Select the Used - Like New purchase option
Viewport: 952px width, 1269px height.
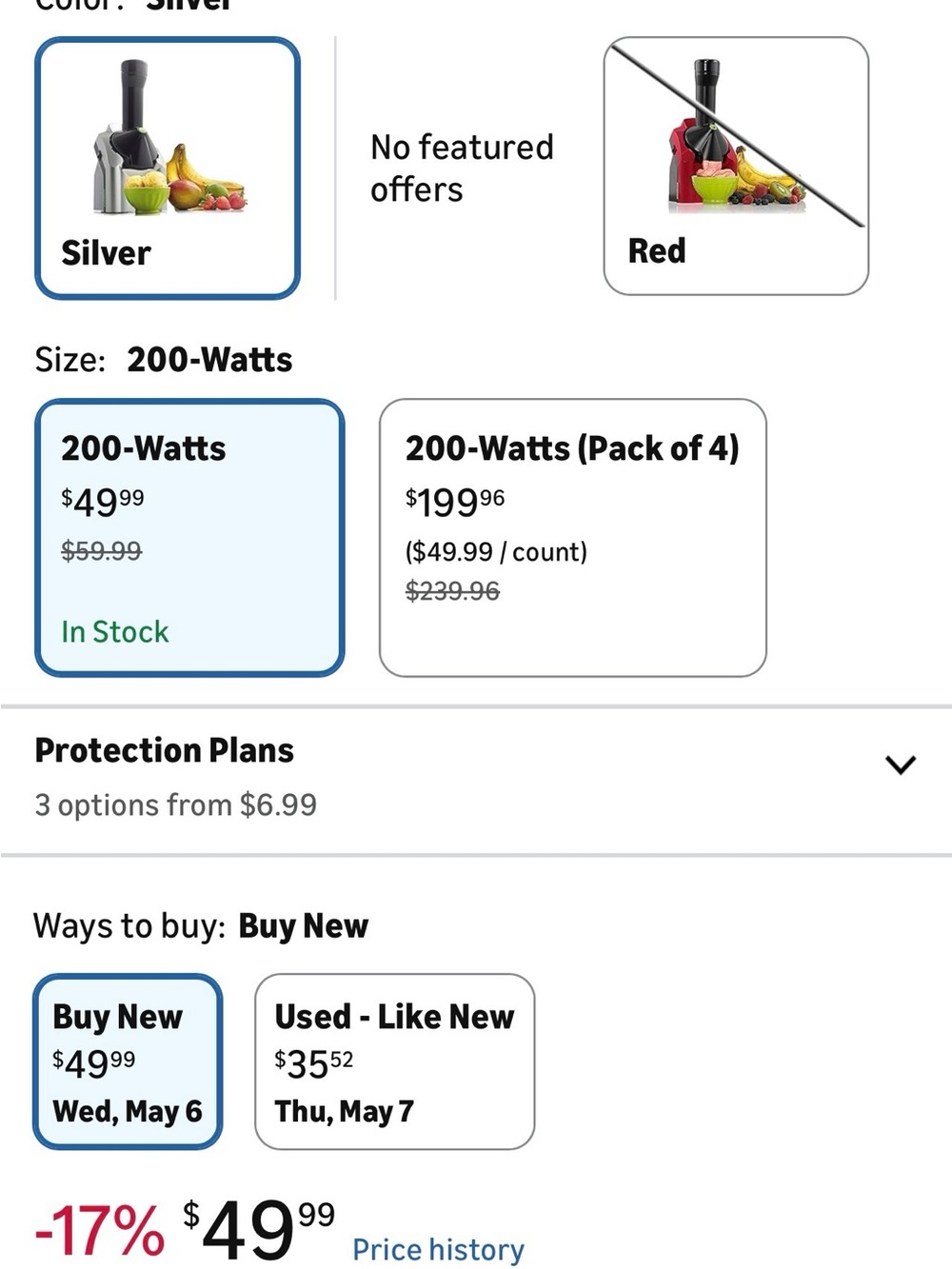pos(394,1061)
